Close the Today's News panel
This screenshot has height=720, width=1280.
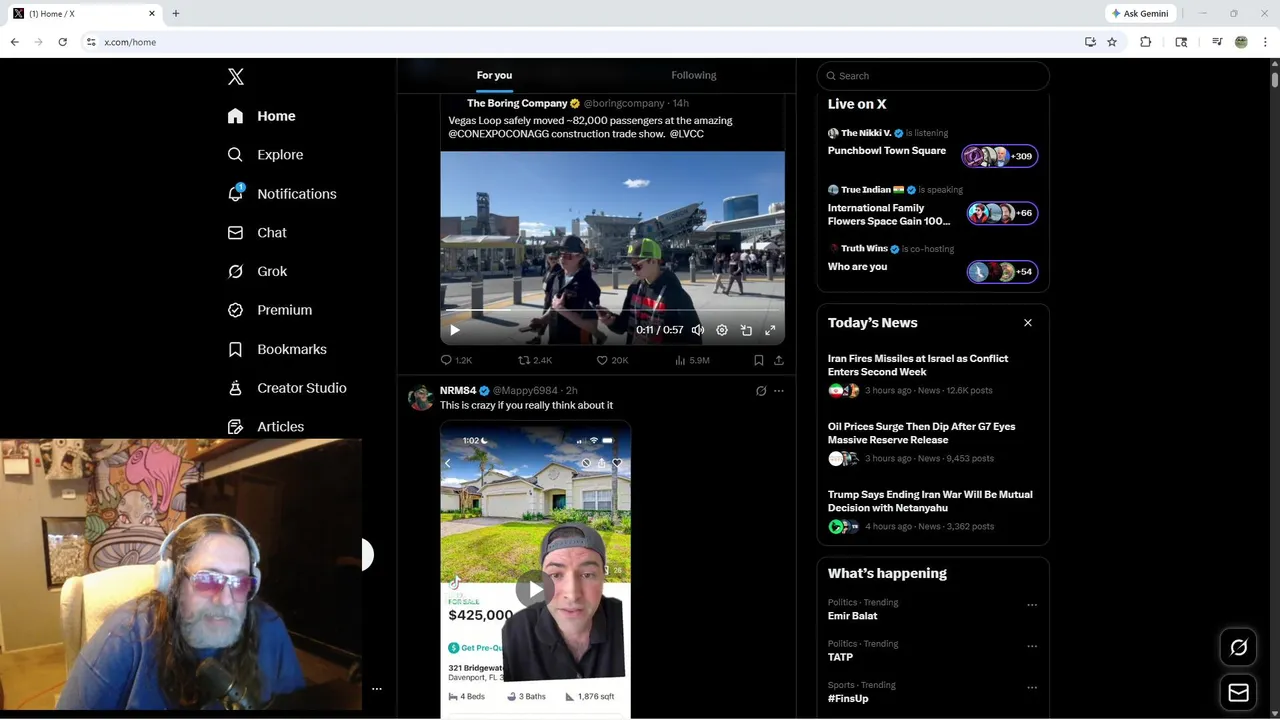[x=1028, y=323]
